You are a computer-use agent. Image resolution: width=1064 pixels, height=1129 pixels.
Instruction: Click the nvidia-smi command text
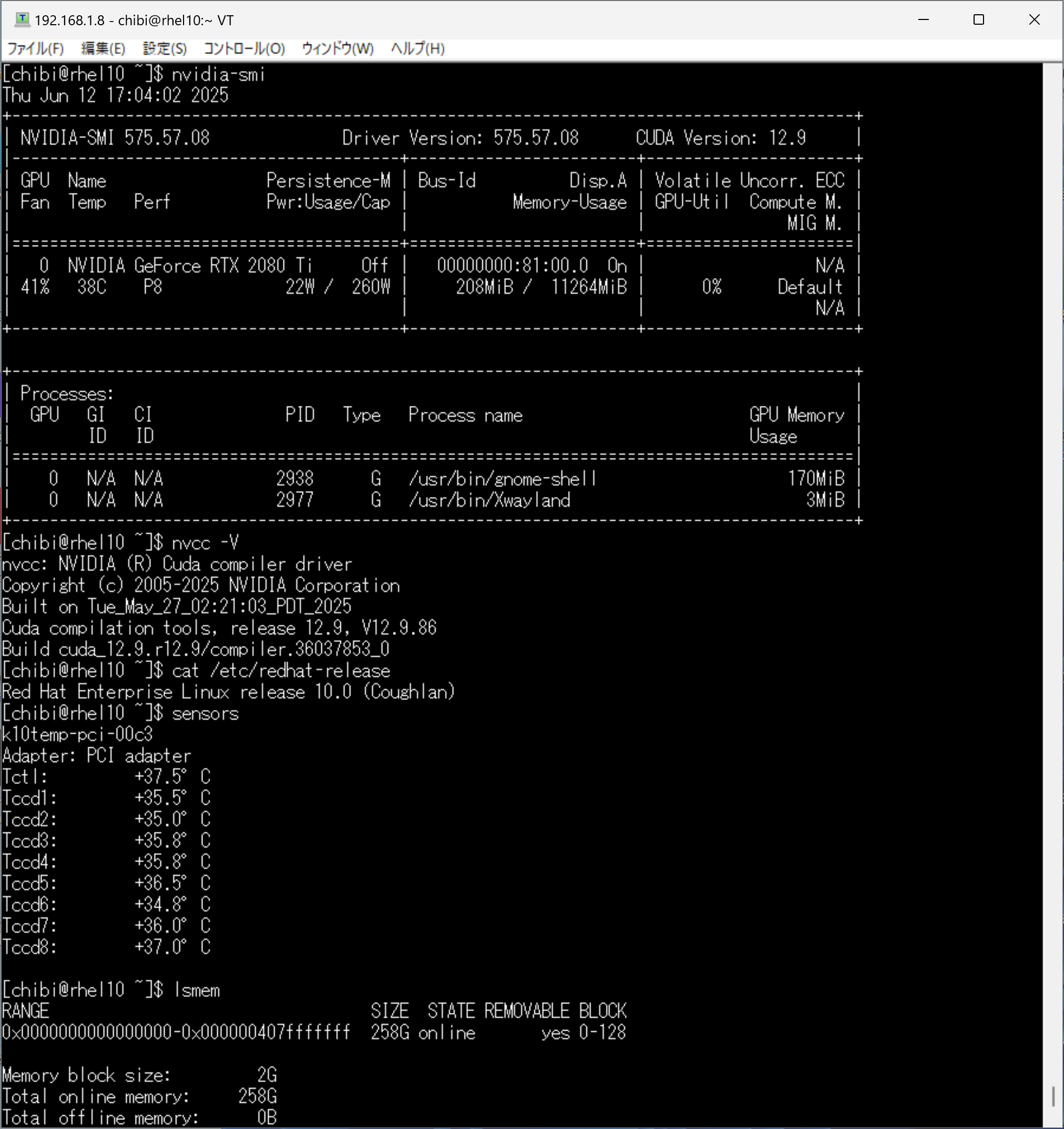[x=218, y=74]
